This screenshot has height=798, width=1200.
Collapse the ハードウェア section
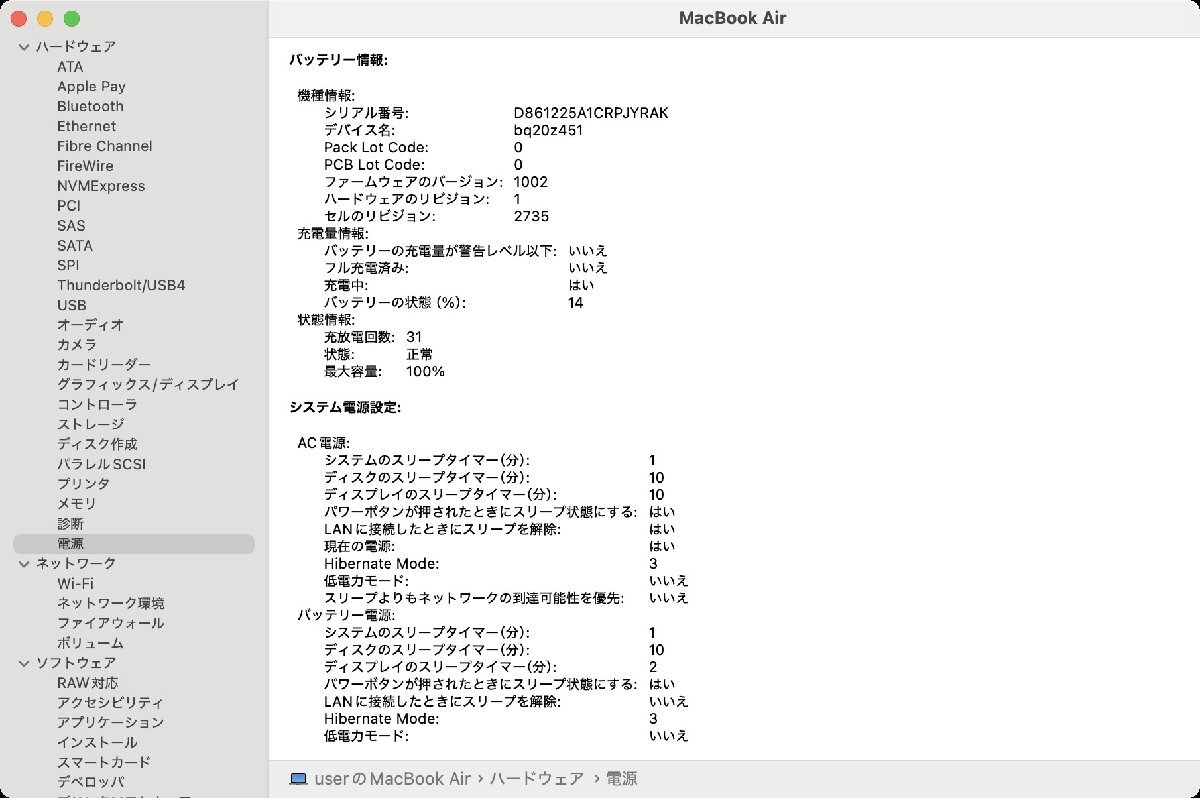pos(23,47)
